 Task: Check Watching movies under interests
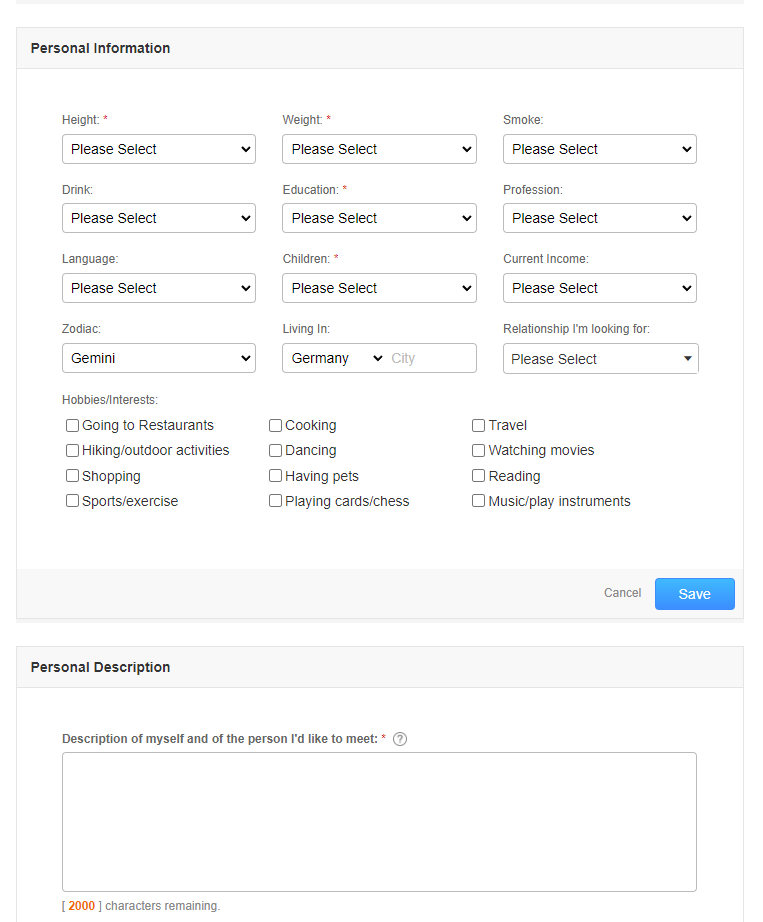point(478,450)
